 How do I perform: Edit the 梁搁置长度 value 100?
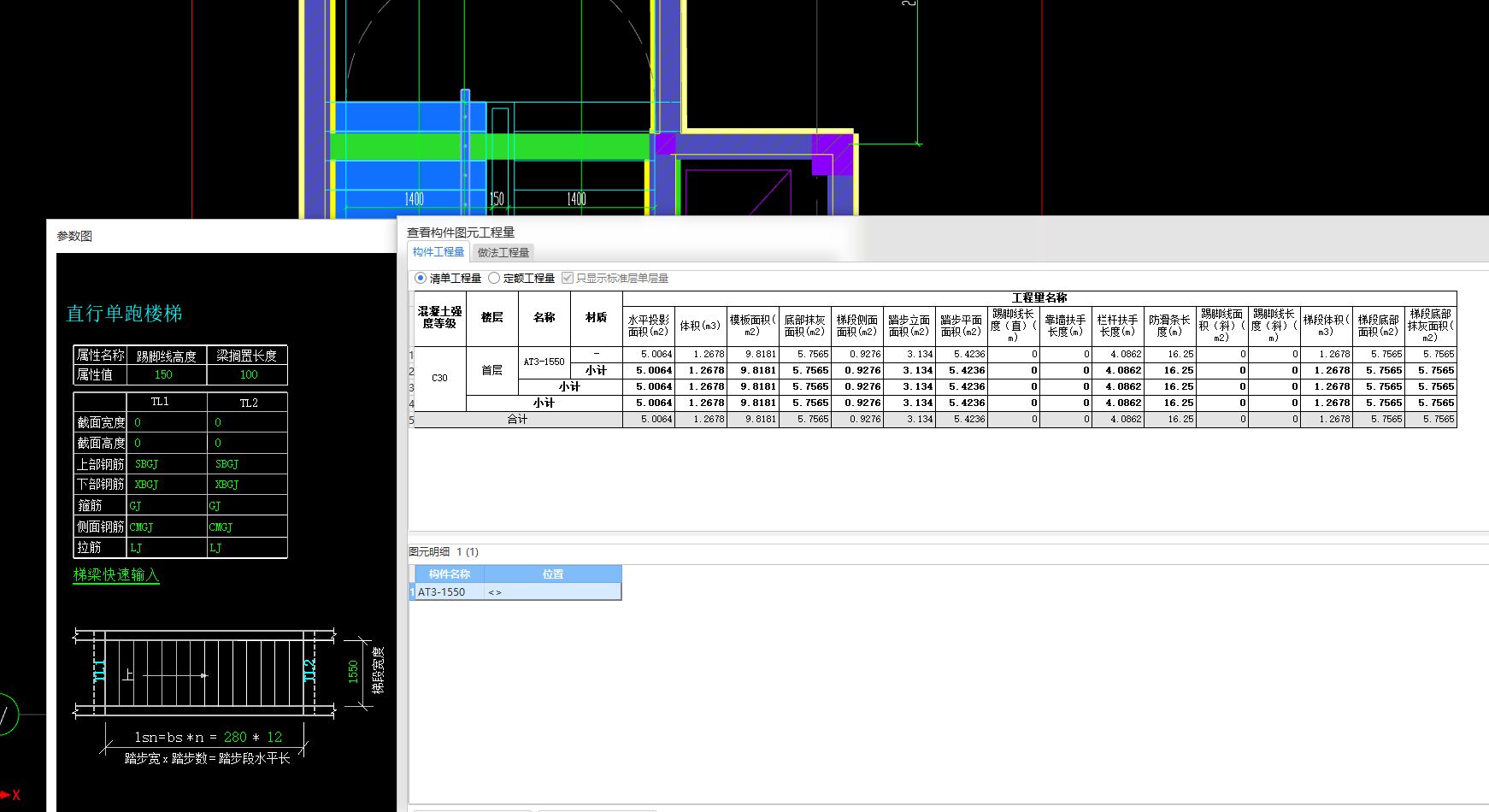tap(249, 375)
